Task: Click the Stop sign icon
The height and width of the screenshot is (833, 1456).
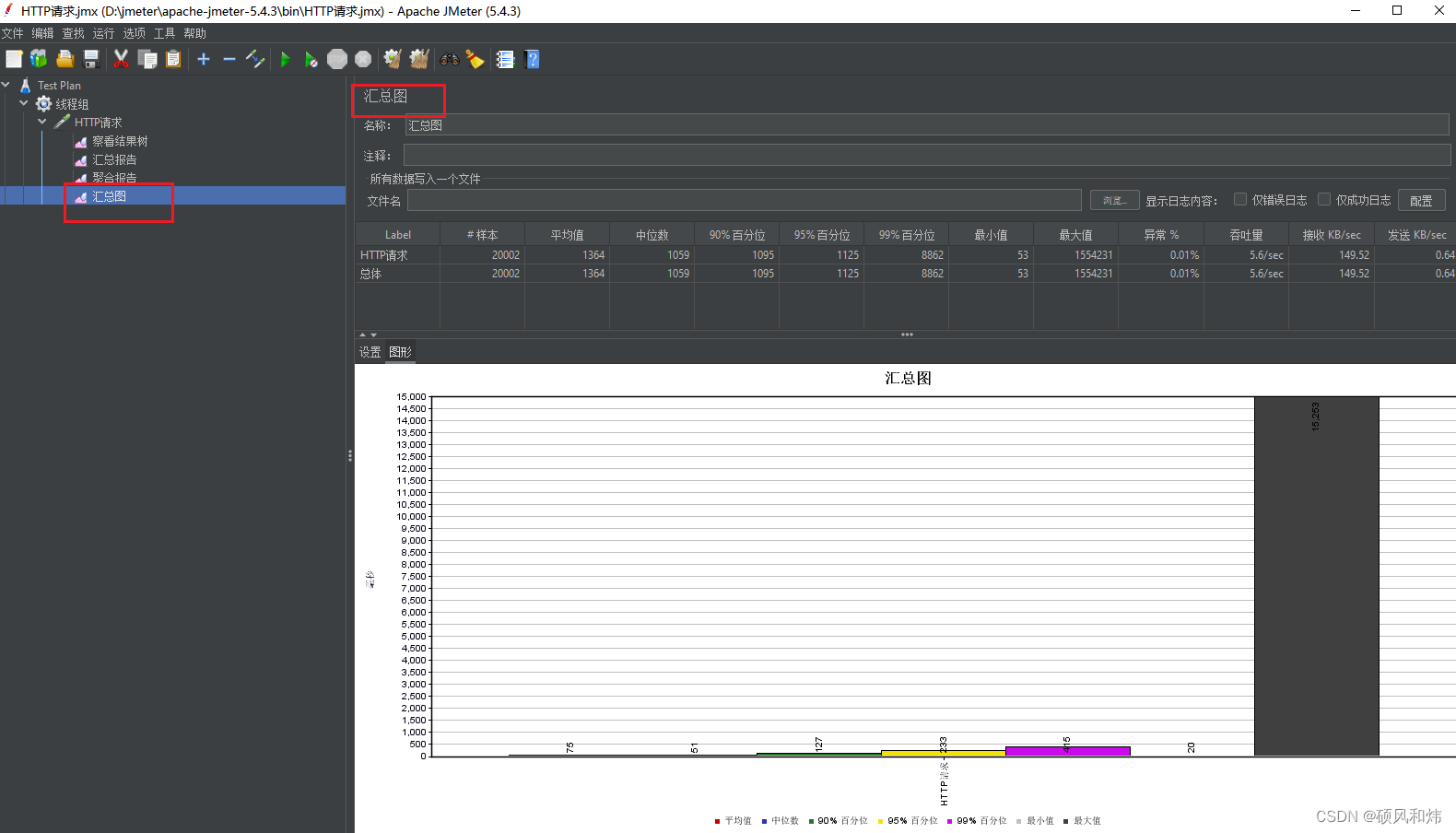Action: (337, 59)
